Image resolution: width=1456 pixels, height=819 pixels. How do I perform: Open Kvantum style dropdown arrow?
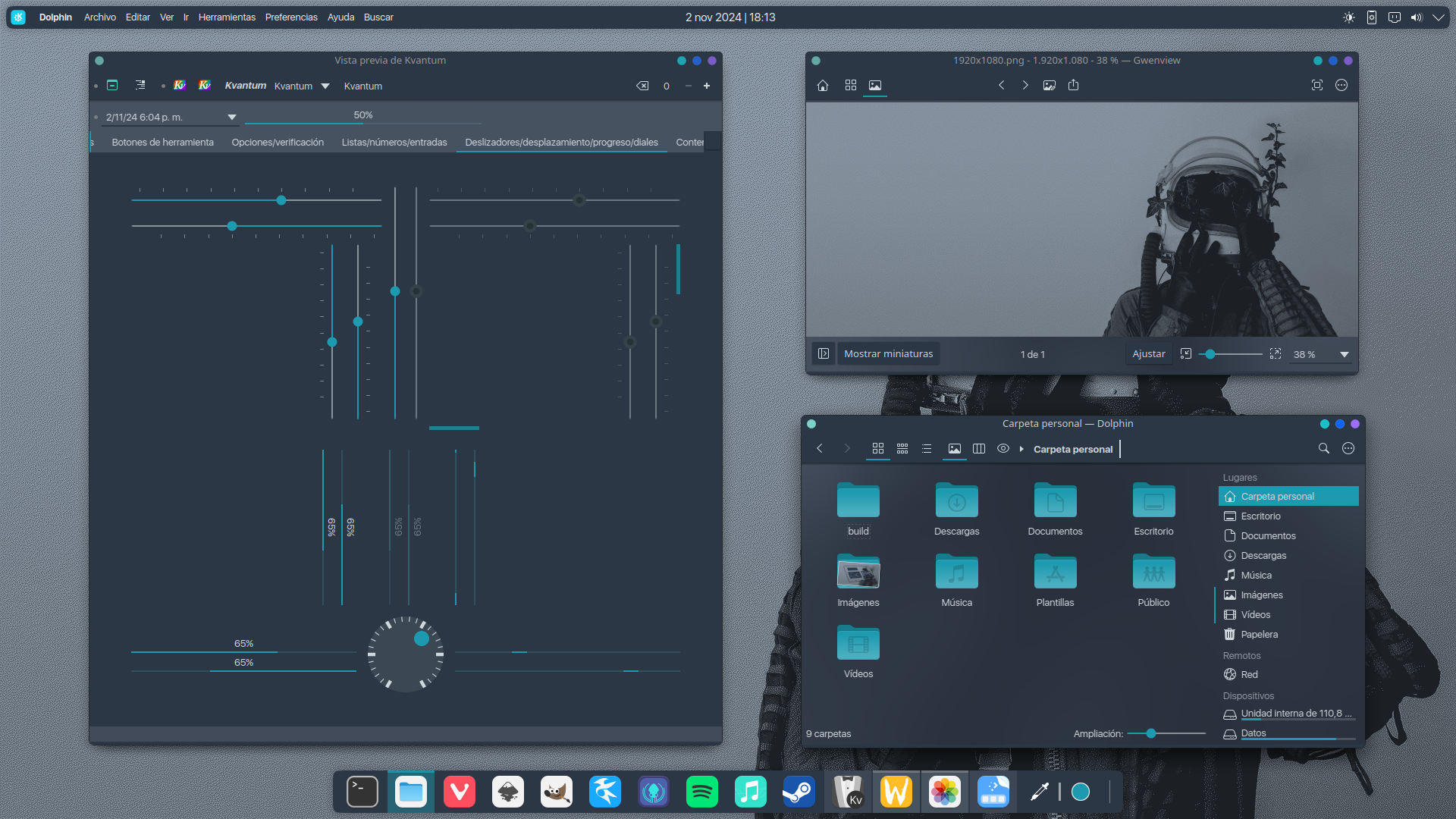coord(325,86)
